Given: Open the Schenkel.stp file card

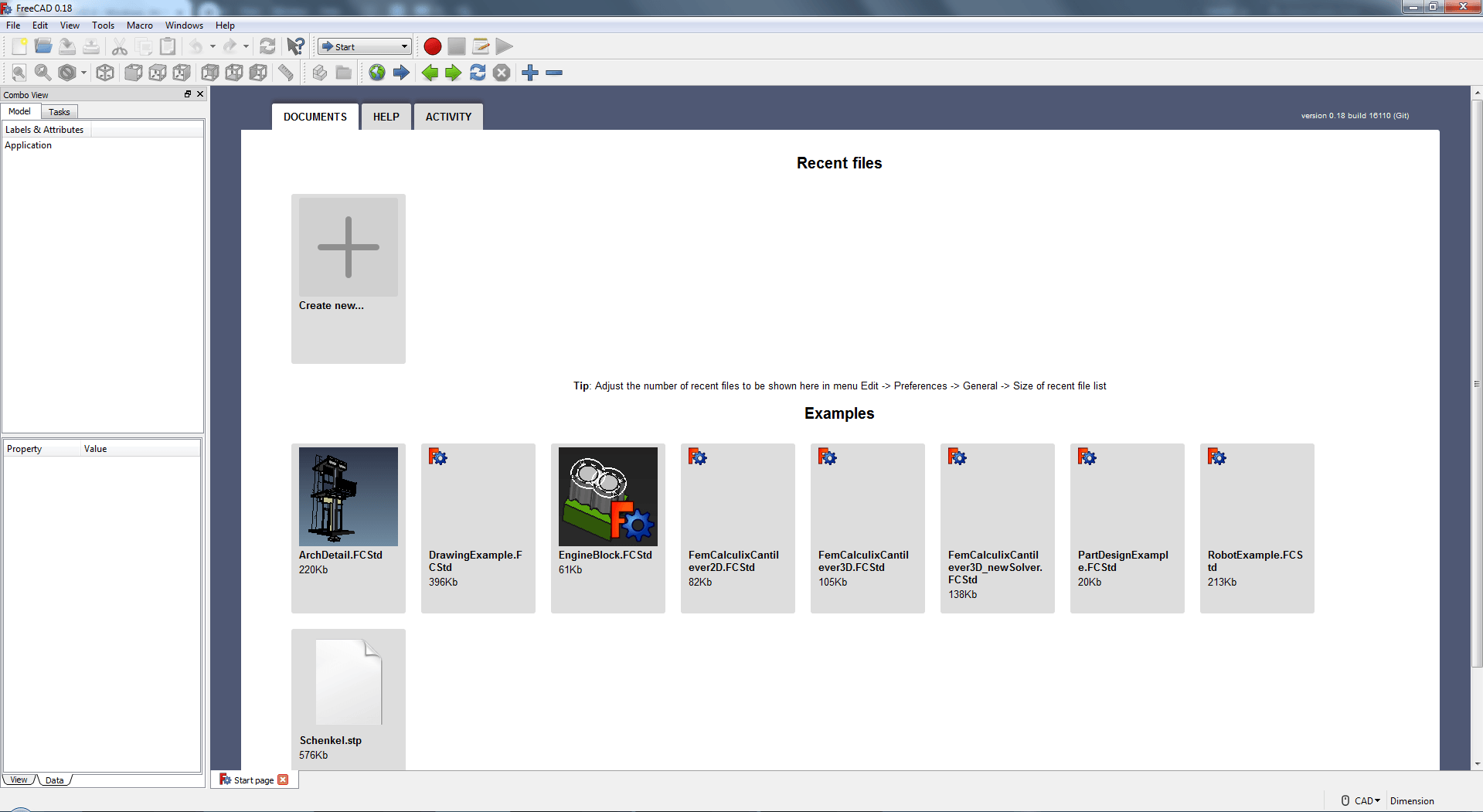Looking at the screenshot, I should pyautogui.click(x=349, y=699).
